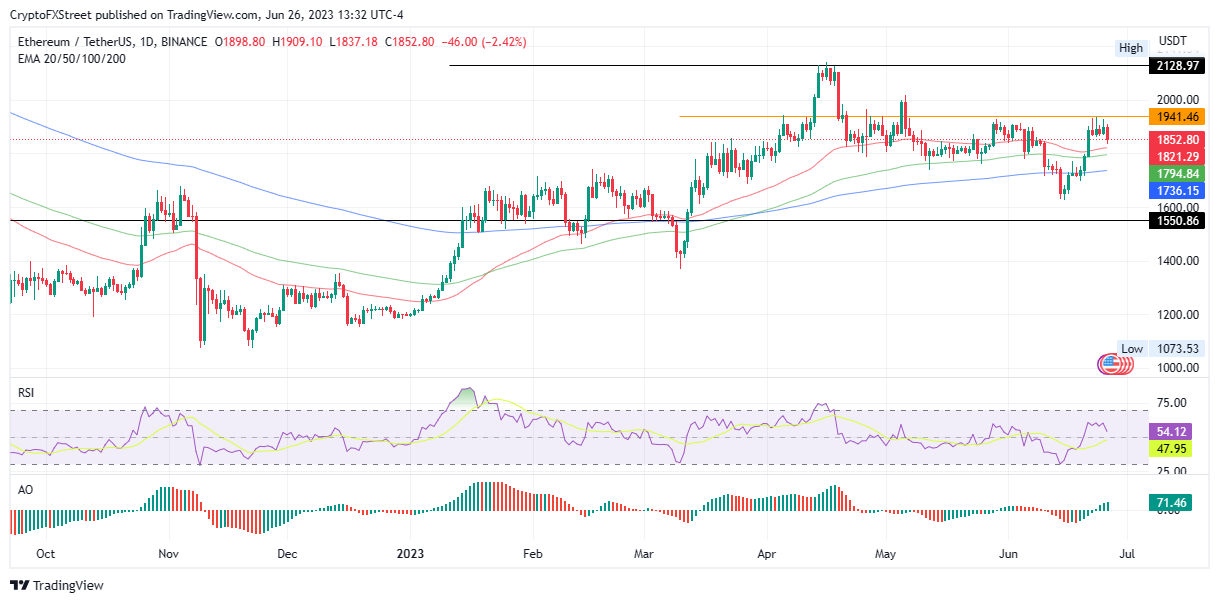
Task: Click the red 1852.80 current price tag
Action: click(x=1177, y=141)
